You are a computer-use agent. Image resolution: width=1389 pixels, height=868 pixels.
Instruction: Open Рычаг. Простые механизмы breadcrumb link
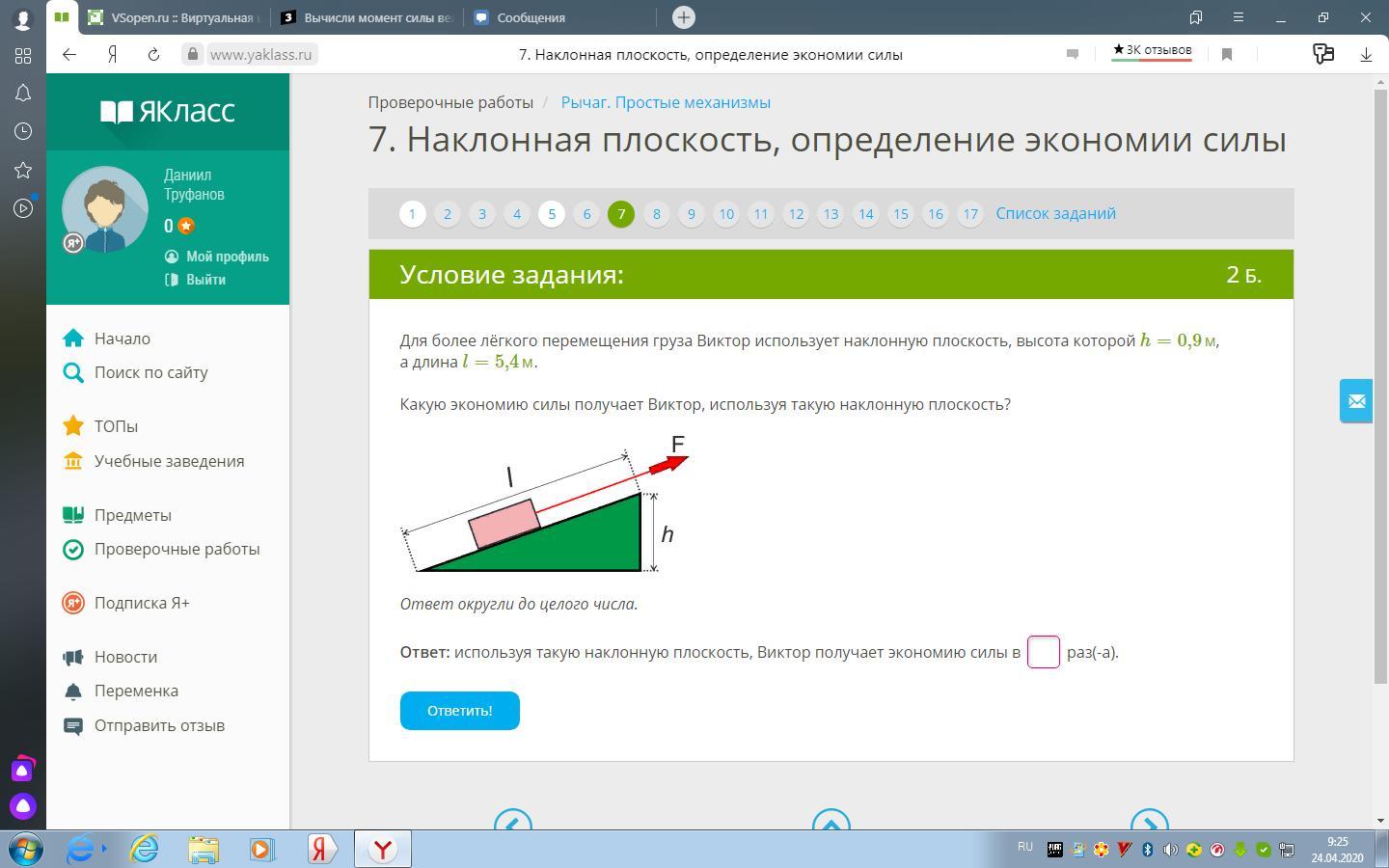coord(666,102)
